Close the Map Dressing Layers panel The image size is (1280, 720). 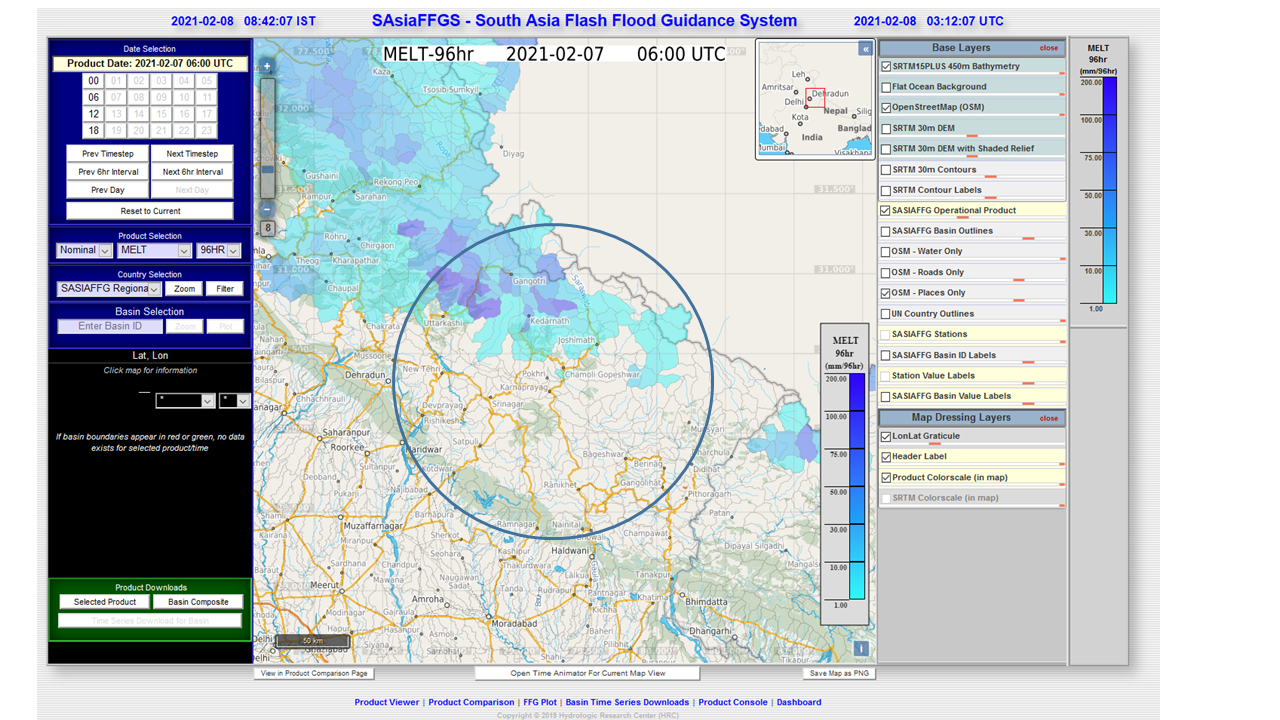(x=1047, y=418)
